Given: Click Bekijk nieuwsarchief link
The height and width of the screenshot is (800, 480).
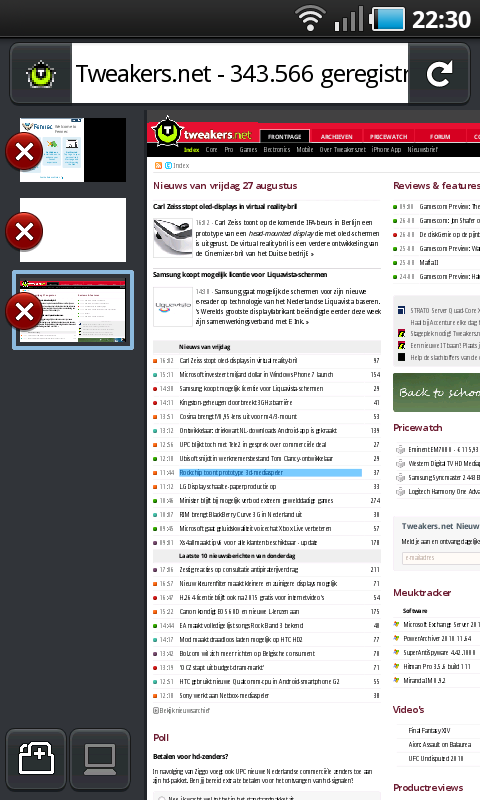Looking at the screenshot, I should coord(182,710).
